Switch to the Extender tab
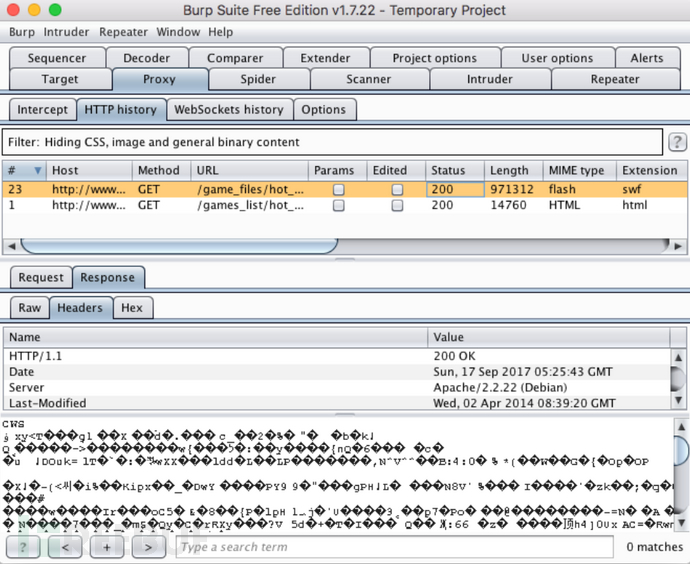The image size is (690, 564). tap(325, 58)
